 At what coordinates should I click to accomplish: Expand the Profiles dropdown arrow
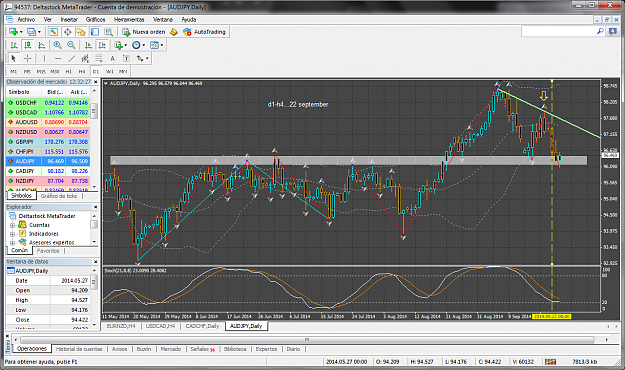click(39, 32)
